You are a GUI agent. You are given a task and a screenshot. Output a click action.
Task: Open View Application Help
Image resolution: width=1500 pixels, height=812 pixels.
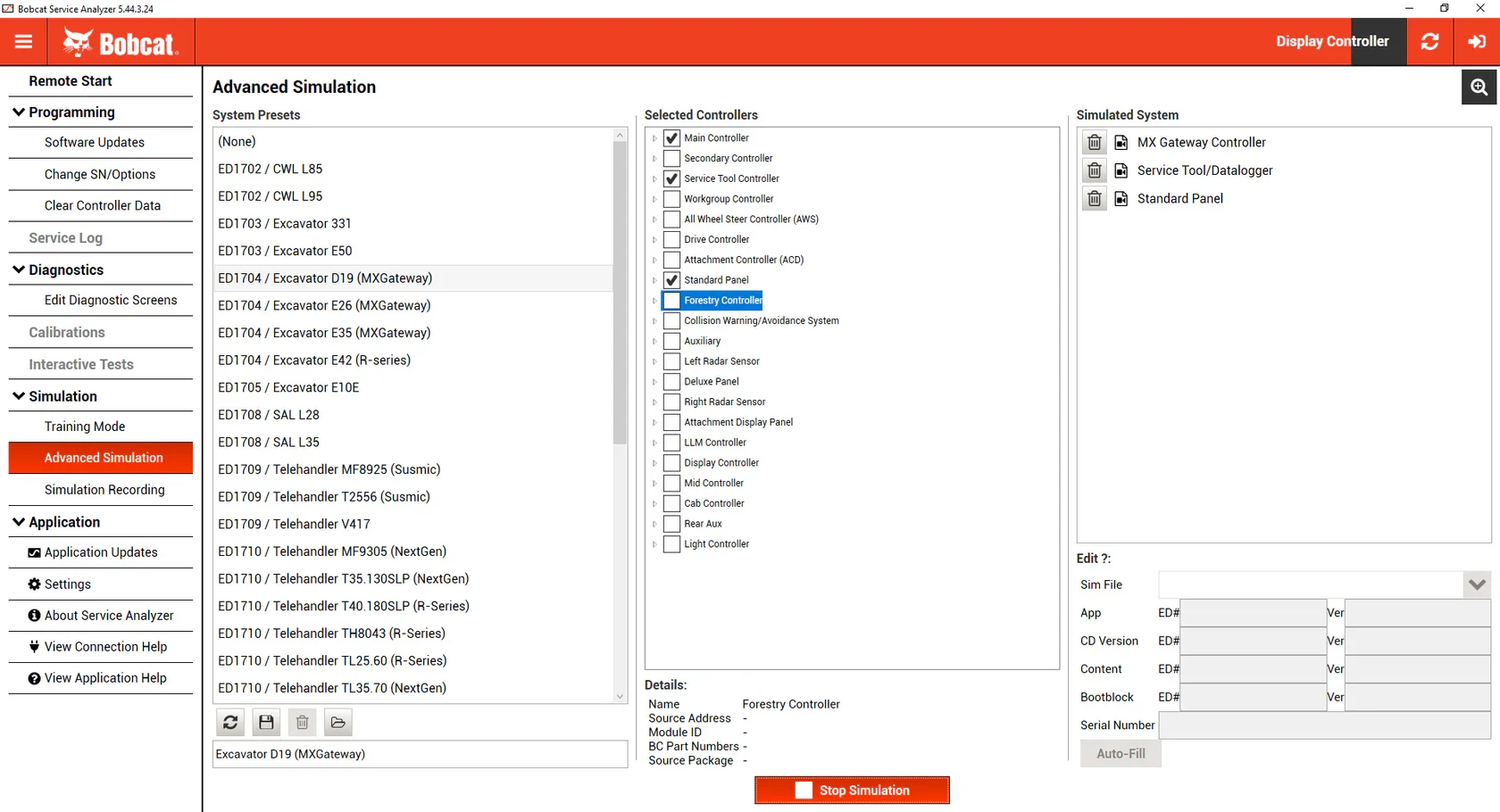pyautogui.click(x=101, y=678)
